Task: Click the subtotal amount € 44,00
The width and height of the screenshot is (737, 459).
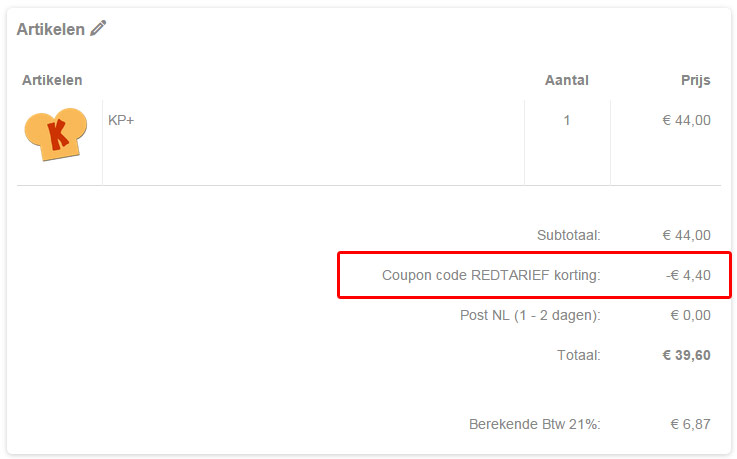Action: click(686, 235)
